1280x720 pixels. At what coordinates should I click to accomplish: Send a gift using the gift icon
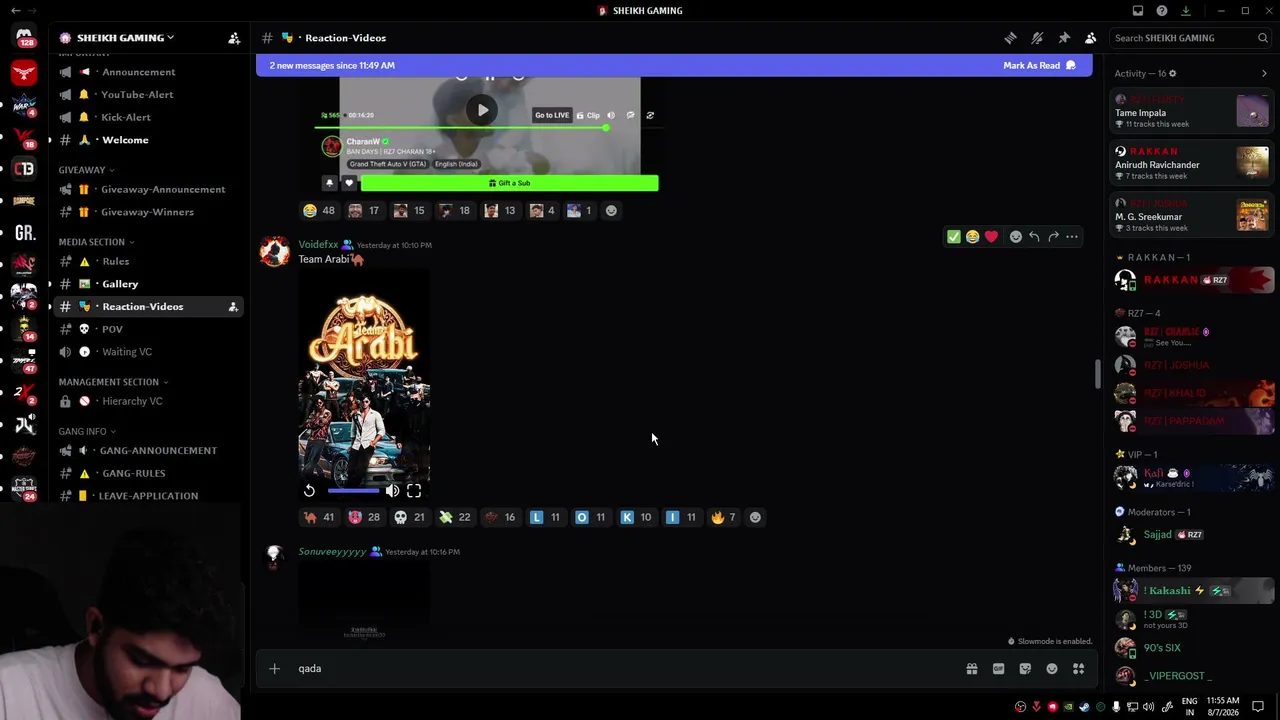tap(971, 669)
